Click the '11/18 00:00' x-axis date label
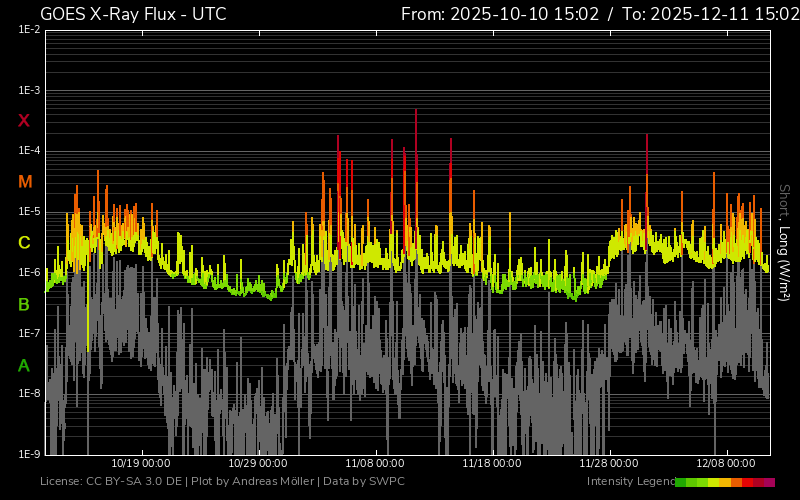This screenshot has height=500, width=800. (x=492, y=464)
